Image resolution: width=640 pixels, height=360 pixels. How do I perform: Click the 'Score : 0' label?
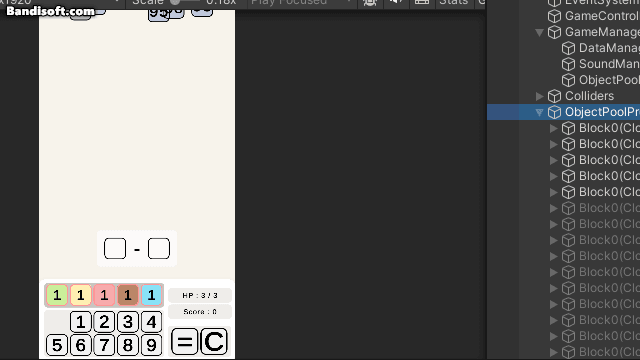click(200, 312)
